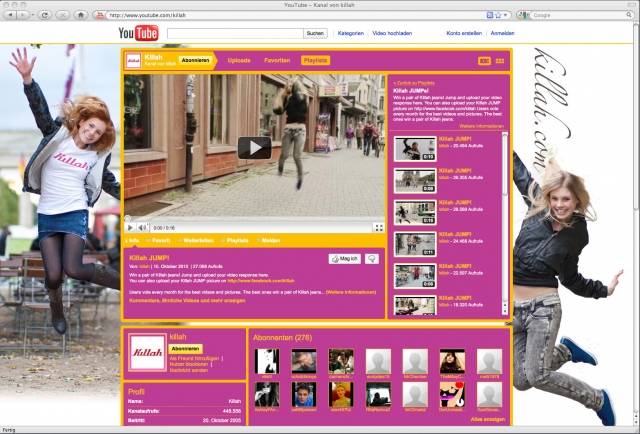Click the Suchen search button
640x434 pixels.
pyautogui.click(x=315, y=33)
